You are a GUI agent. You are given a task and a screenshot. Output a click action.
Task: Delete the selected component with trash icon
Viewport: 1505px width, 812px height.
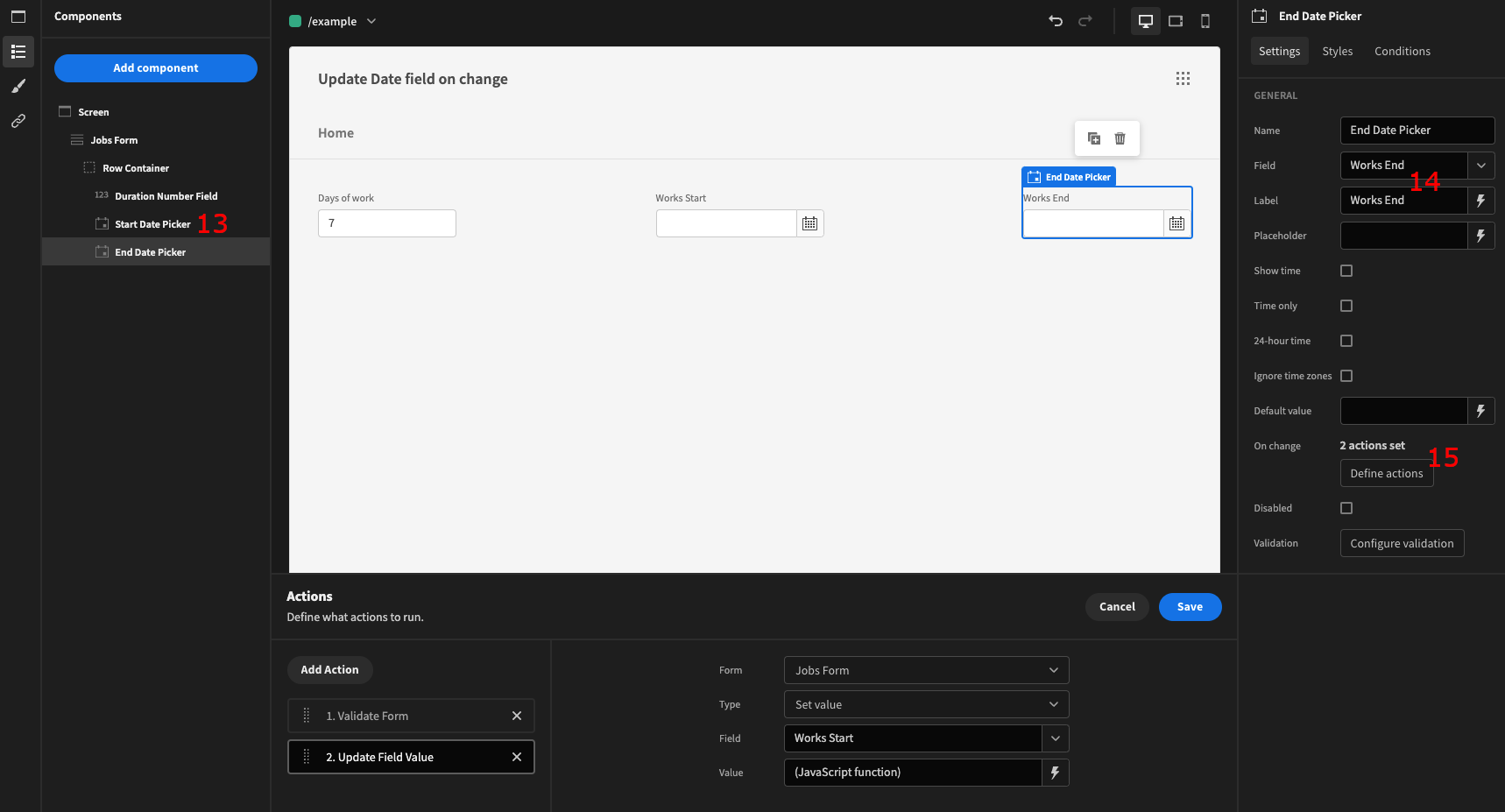1120,138
